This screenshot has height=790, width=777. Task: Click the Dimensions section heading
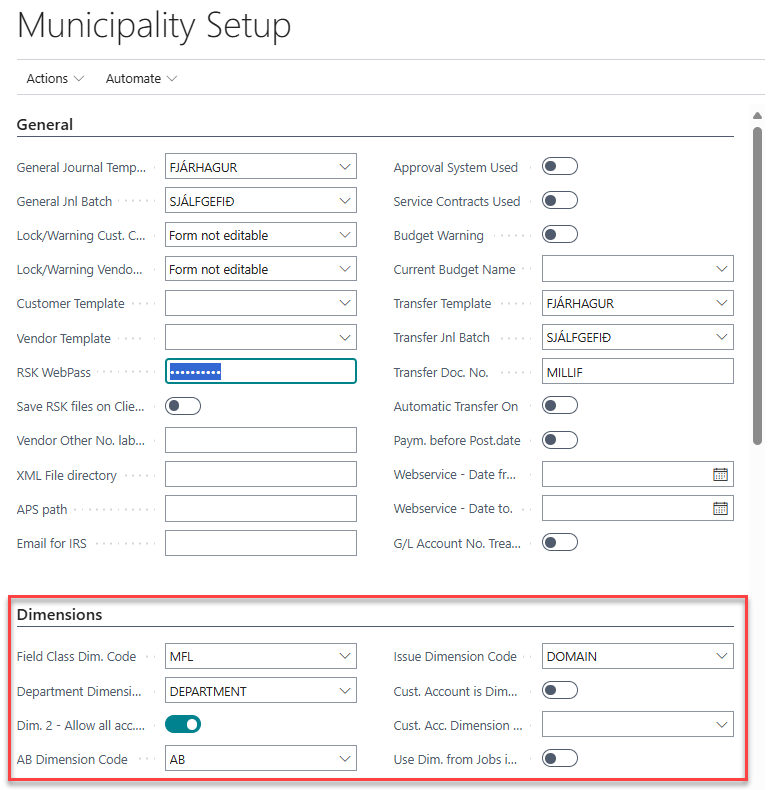pos(60,614)
